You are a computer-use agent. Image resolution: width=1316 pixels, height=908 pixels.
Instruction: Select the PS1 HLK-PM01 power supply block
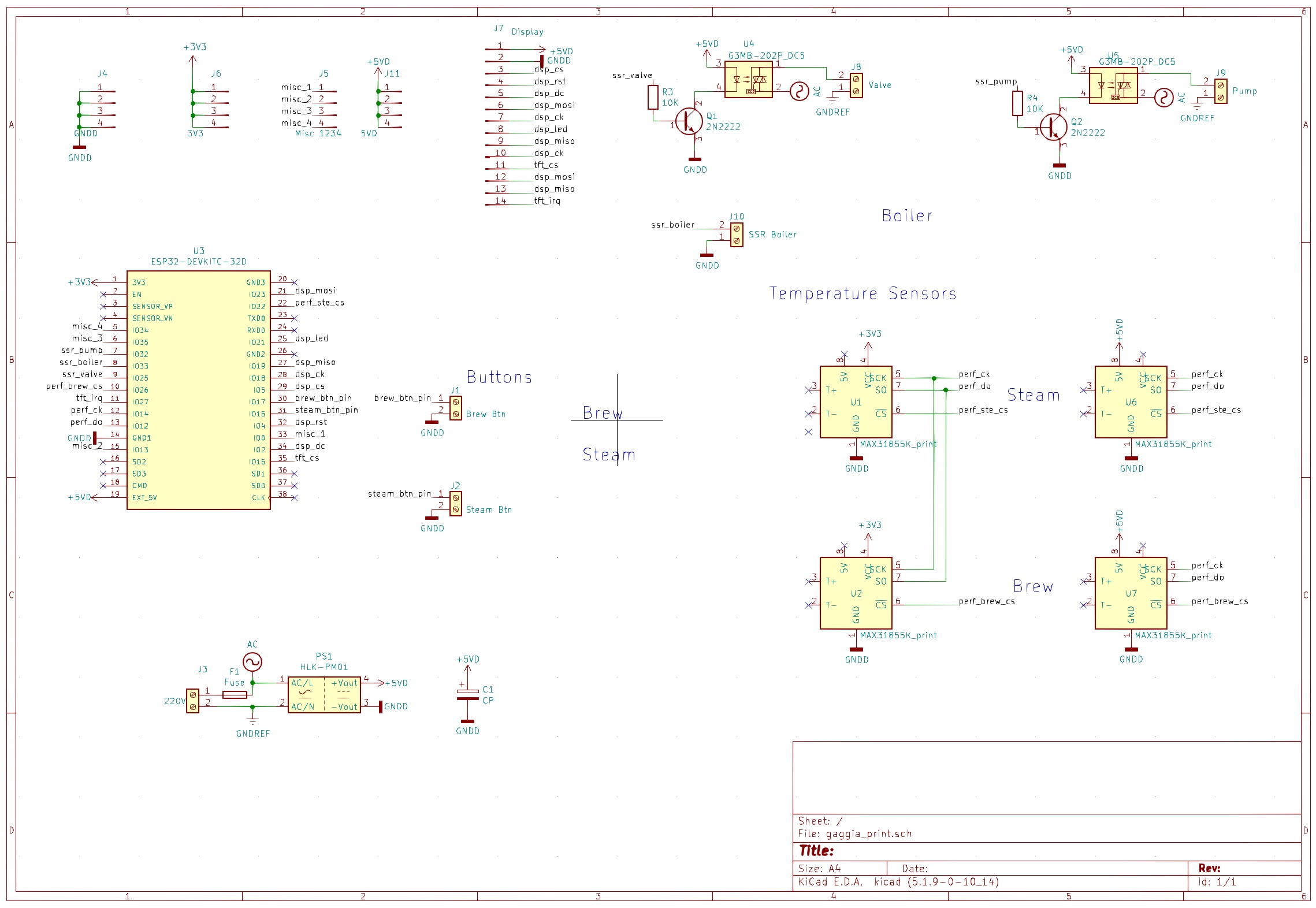point(324,695)
